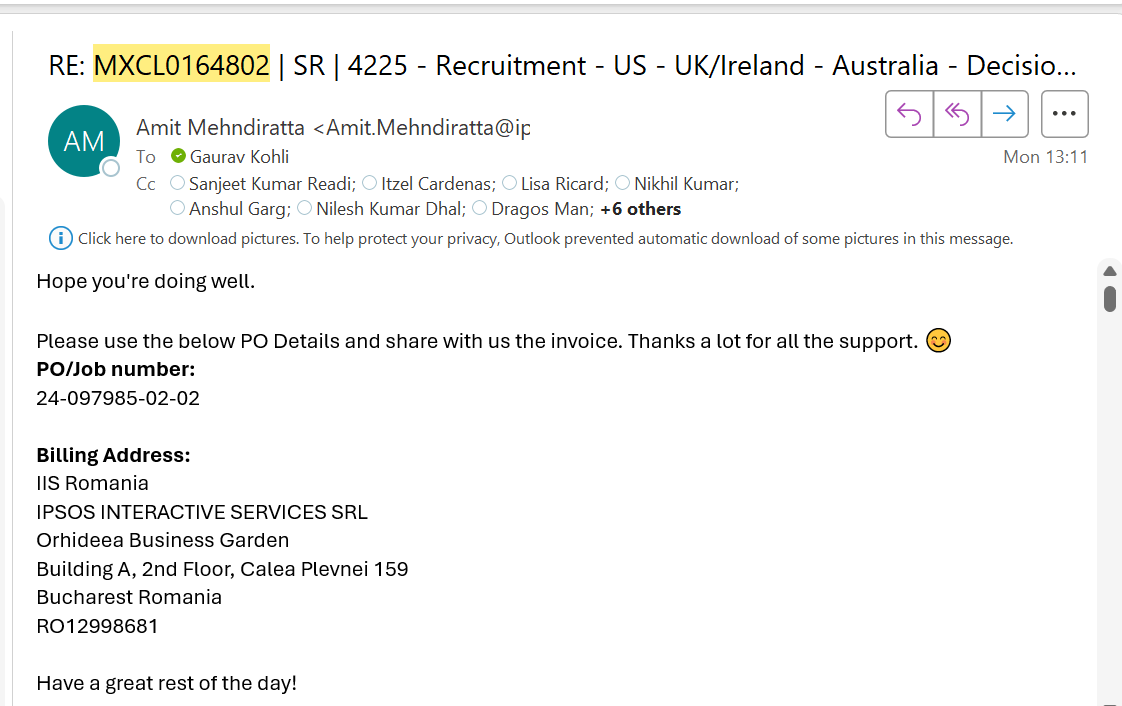The height and width of the screenshot is (706, 1122).
Task: Click the Reply All double-arrow icon
Action: click(957, 114)
